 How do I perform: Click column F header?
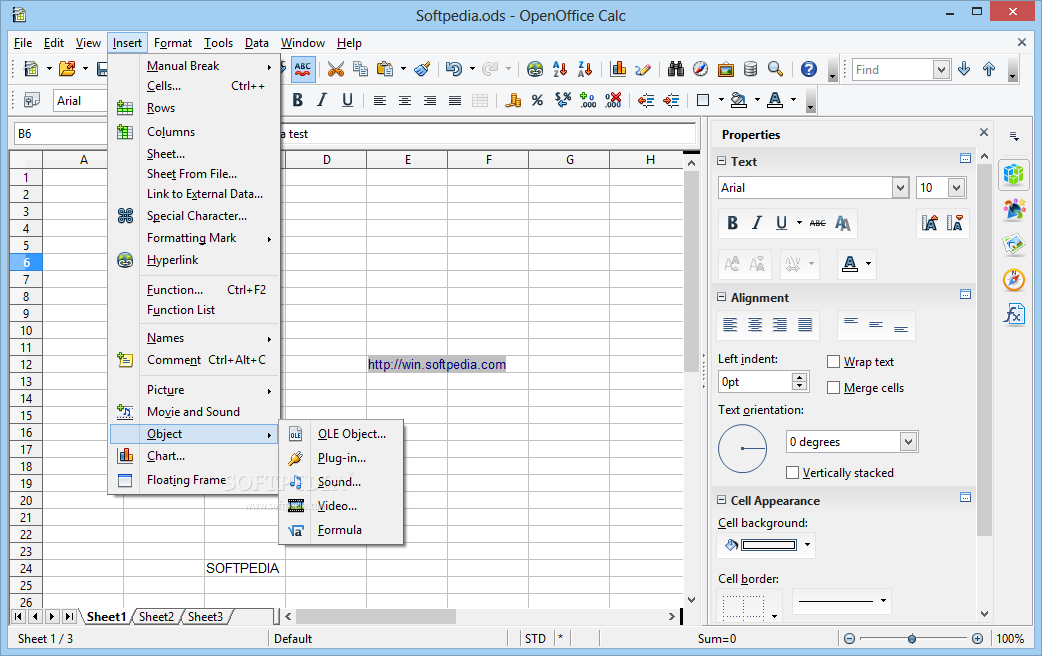click(x=488, y=160)
